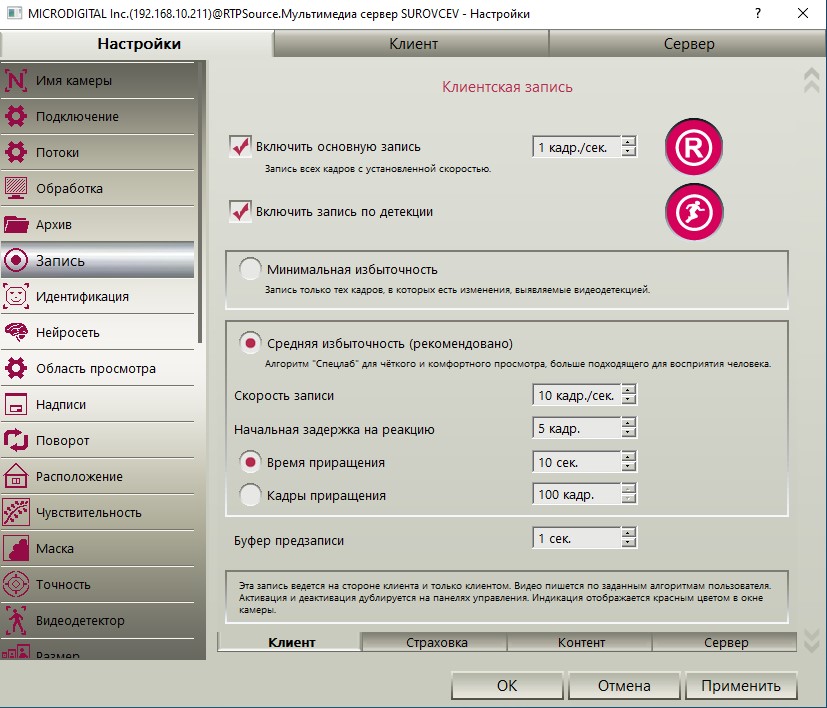827x708 pixels.
Task: Click the Поворот rotate icon
Action: coord(16,440)
